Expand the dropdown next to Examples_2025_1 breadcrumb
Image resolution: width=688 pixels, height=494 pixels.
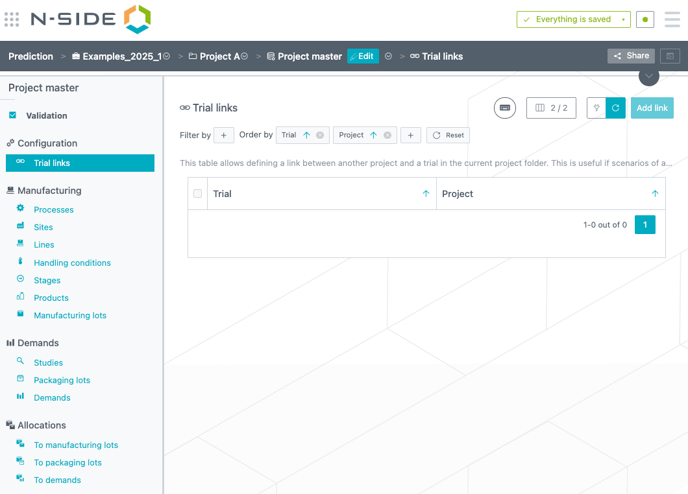[167, 57]
